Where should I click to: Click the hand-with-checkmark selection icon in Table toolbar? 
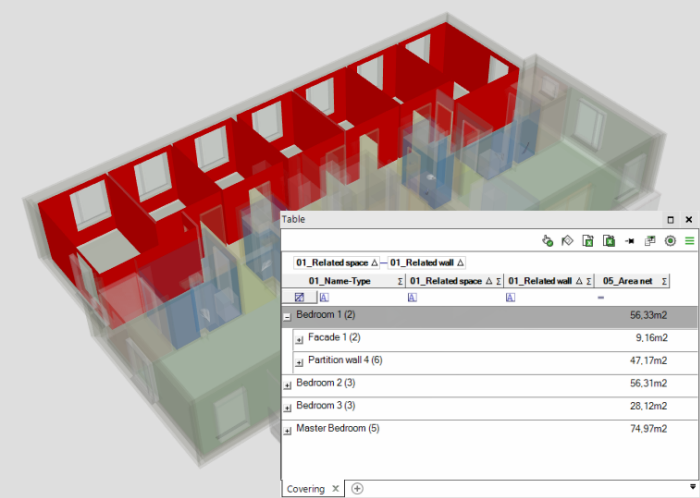(x=547, y=241)
